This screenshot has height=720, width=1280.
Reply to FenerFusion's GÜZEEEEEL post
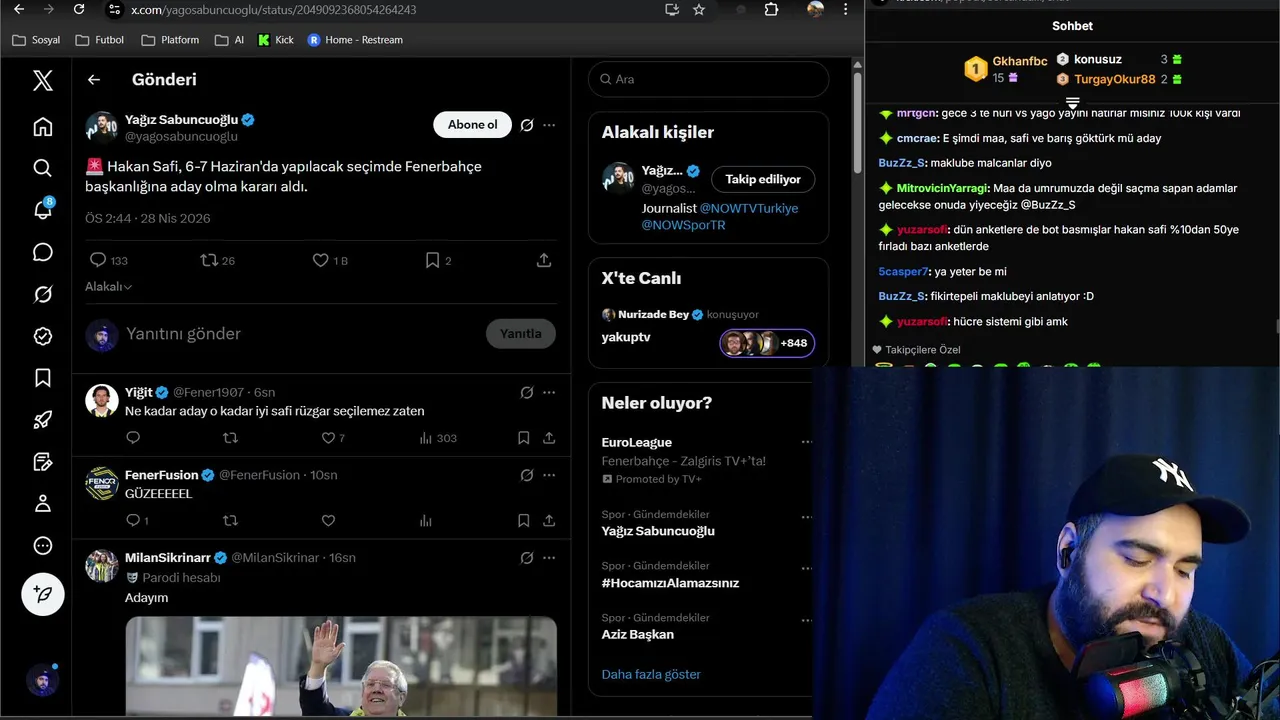pos(137,520)
